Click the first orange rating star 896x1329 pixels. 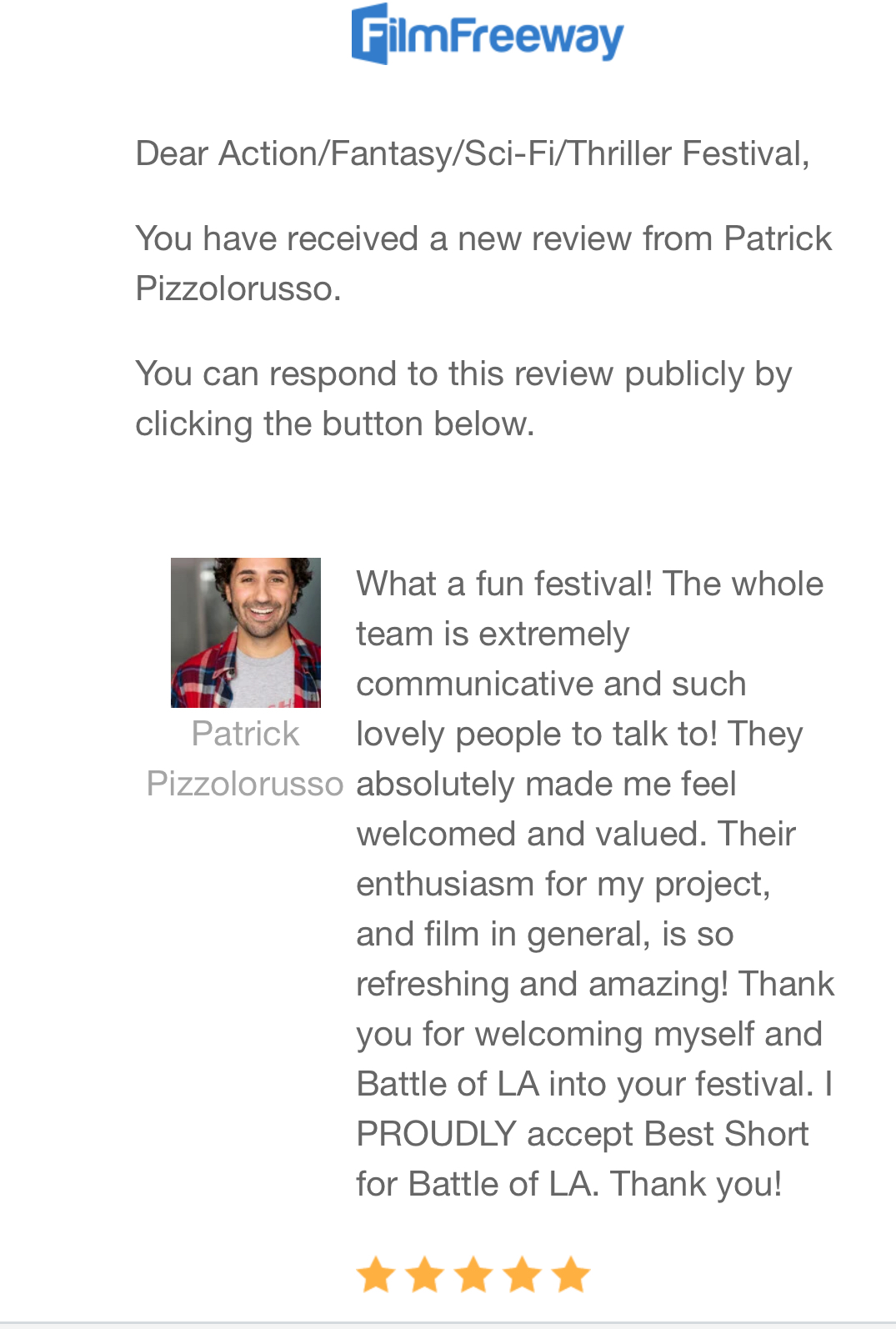376,1275
